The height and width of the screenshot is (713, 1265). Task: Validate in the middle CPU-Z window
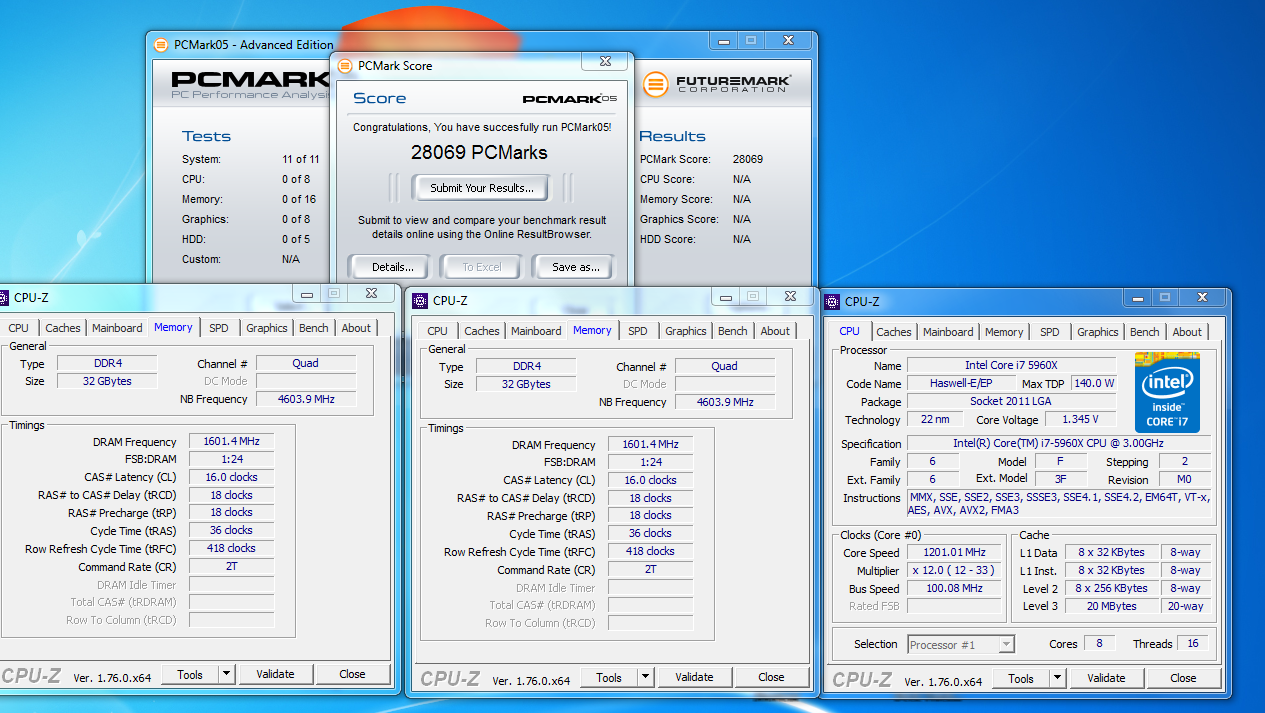click(694, 677)
